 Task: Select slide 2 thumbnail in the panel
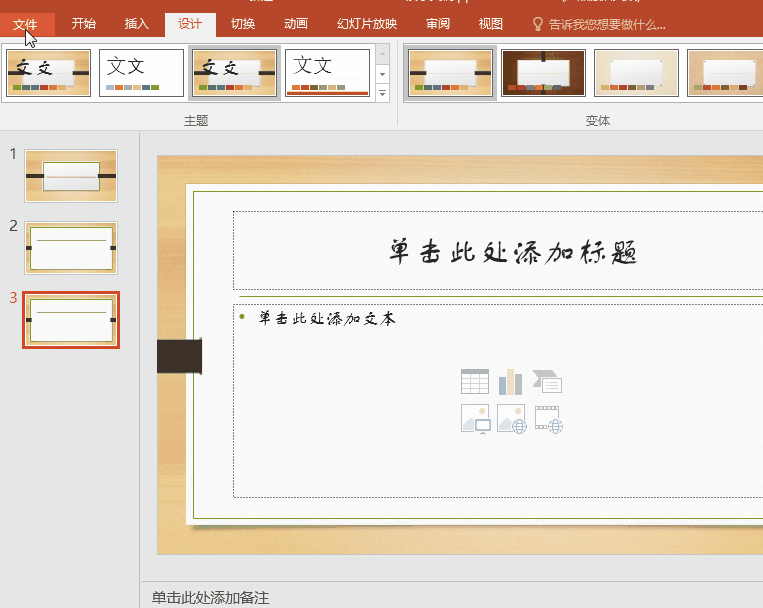pyautogui.click(x=71, y=248)
